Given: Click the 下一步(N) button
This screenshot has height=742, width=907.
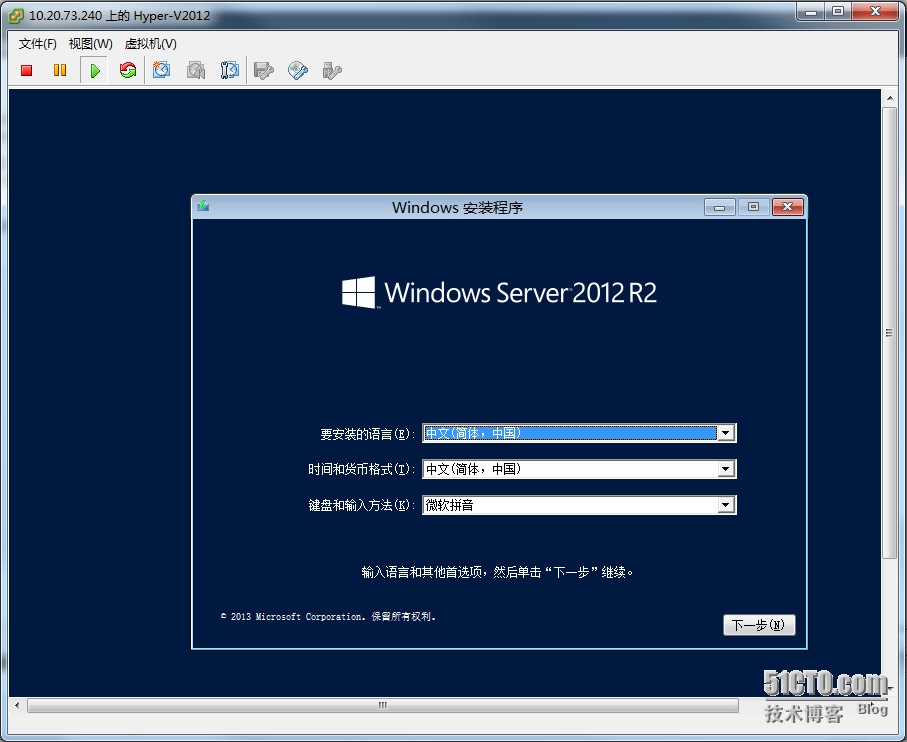Looking at the screenshot, I should pos(759,625).
